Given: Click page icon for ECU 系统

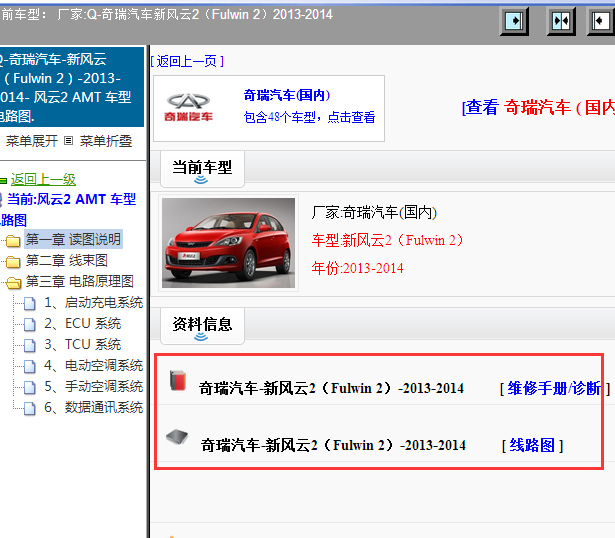Looking at the screenshot, I should [x=29, y=324].
